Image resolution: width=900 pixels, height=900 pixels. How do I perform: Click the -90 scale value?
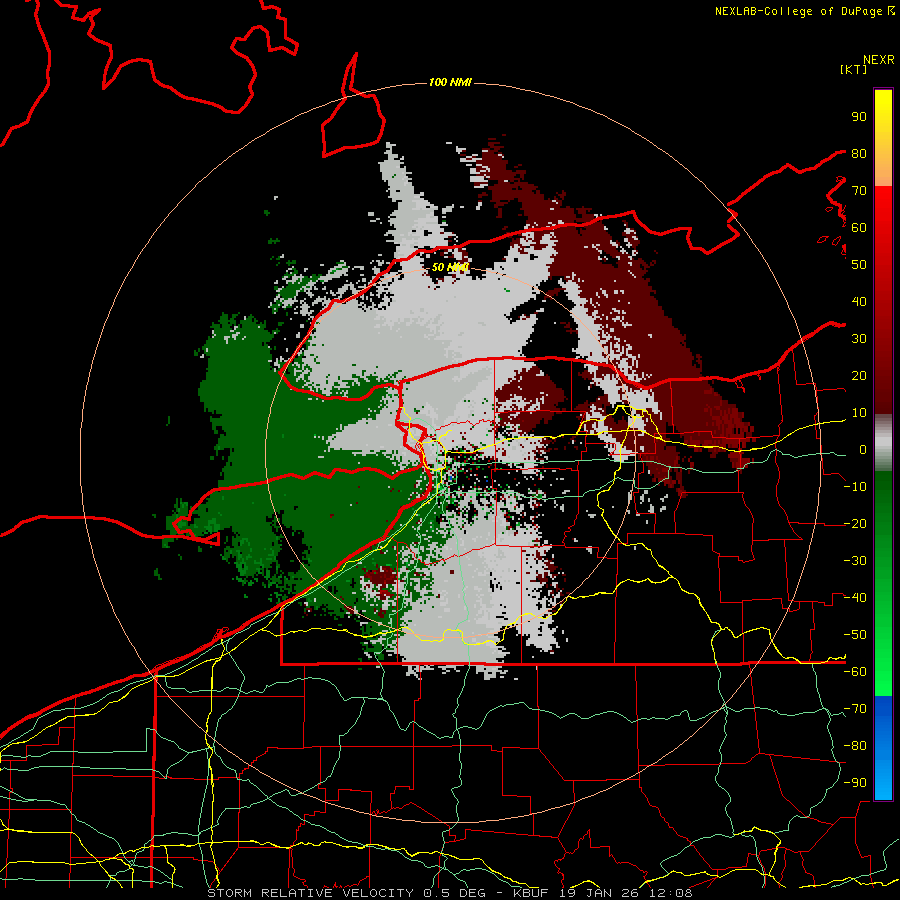point(855,783)
